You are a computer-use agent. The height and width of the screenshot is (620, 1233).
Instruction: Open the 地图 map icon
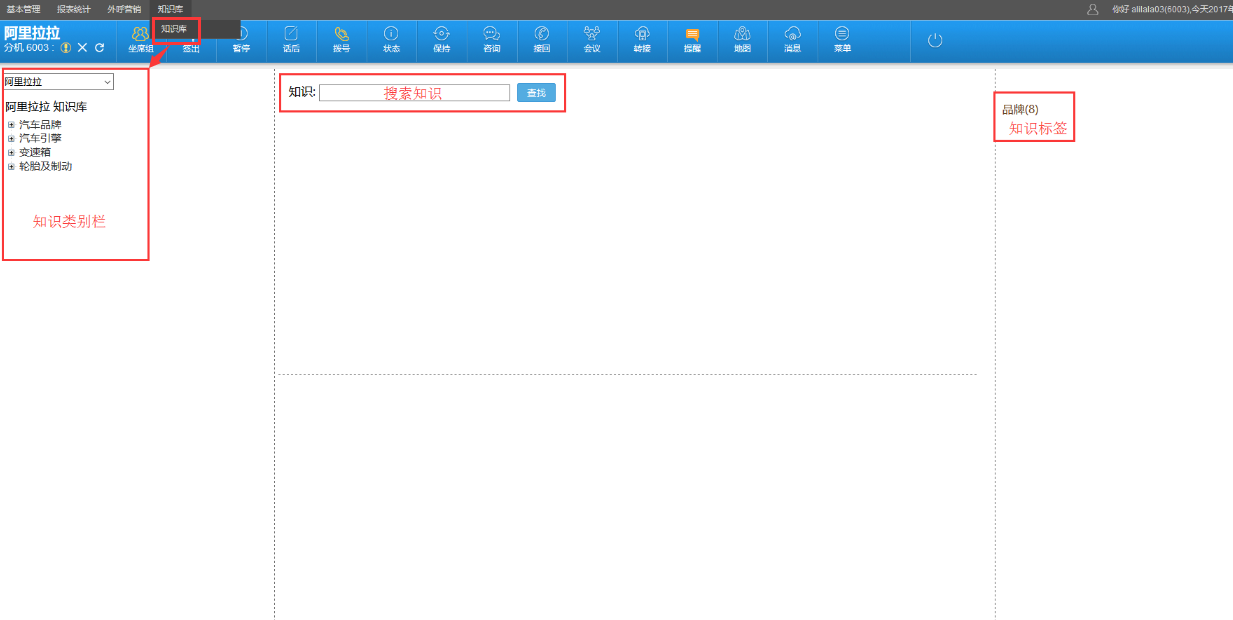[x=742, y=39]
